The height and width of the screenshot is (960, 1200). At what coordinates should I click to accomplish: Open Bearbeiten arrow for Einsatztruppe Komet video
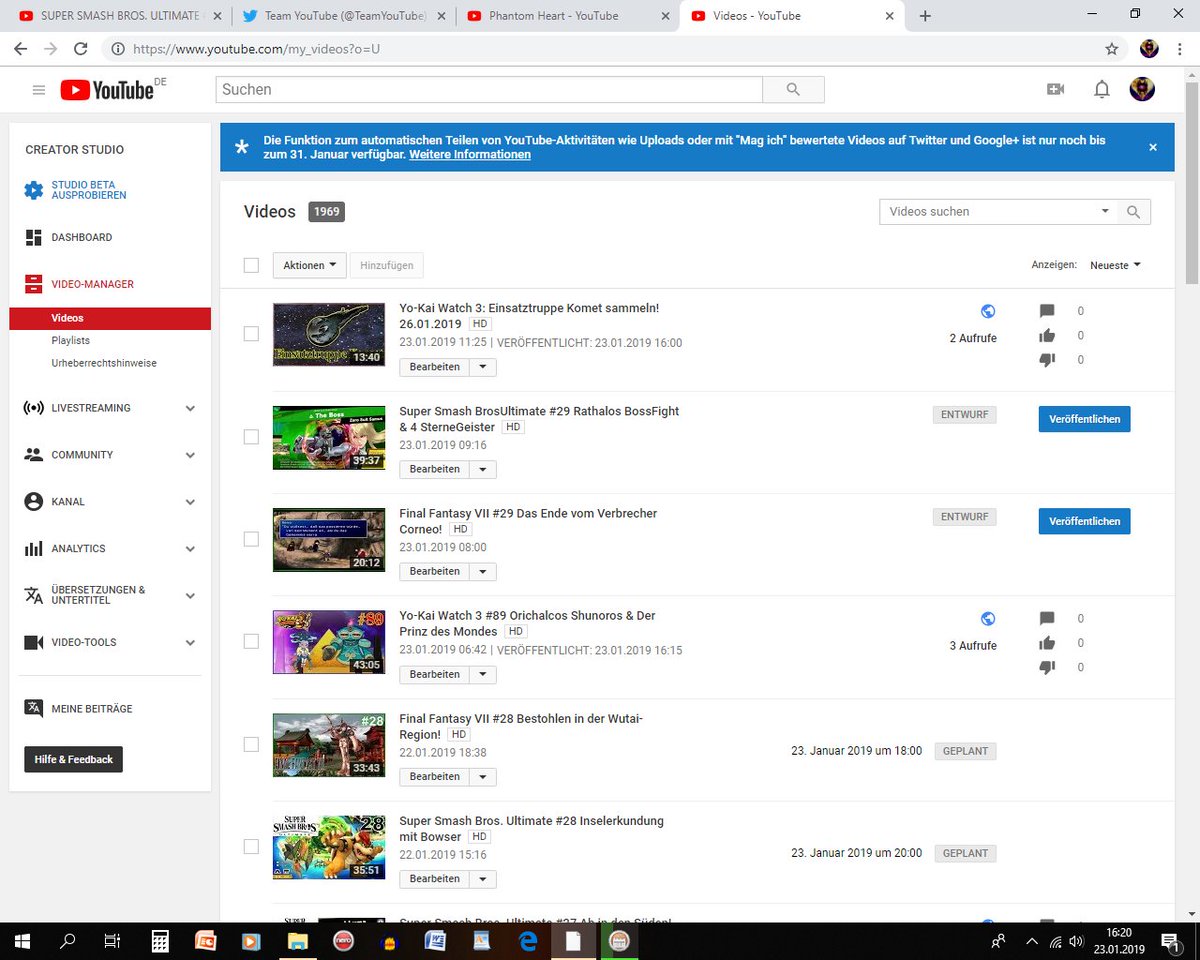pos(483,367)
